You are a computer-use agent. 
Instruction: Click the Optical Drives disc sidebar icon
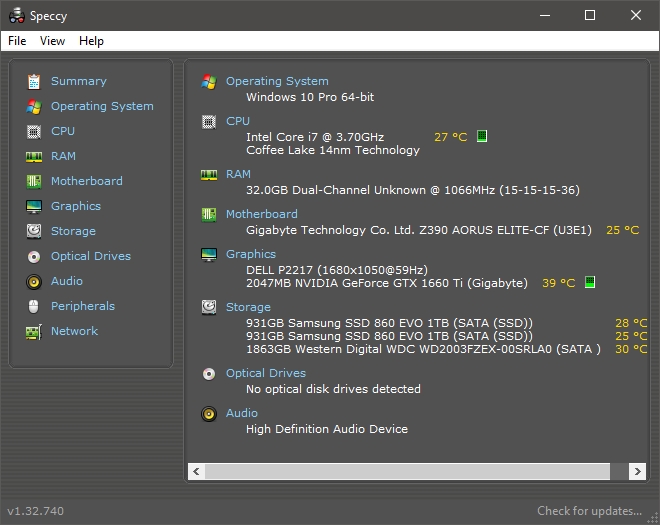coord(34,256)
